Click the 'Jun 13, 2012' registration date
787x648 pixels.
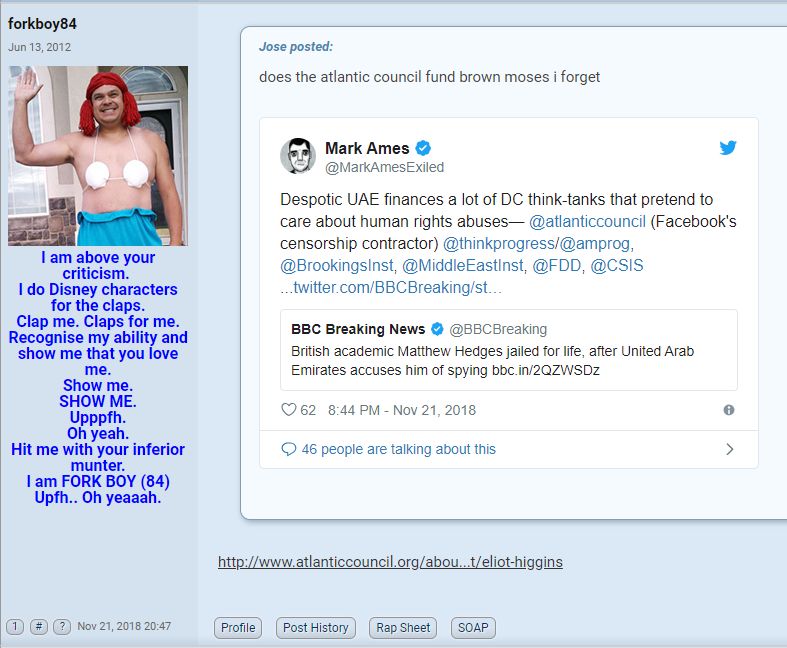[39, 47]
